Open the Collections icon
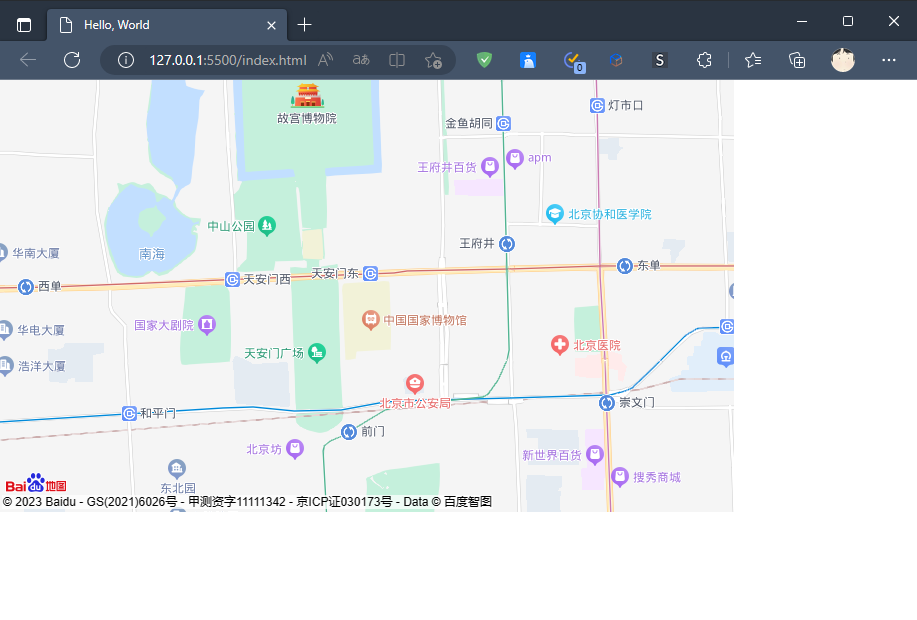The height and width of the screenshot is (620, 917). [x=797, y=60]
